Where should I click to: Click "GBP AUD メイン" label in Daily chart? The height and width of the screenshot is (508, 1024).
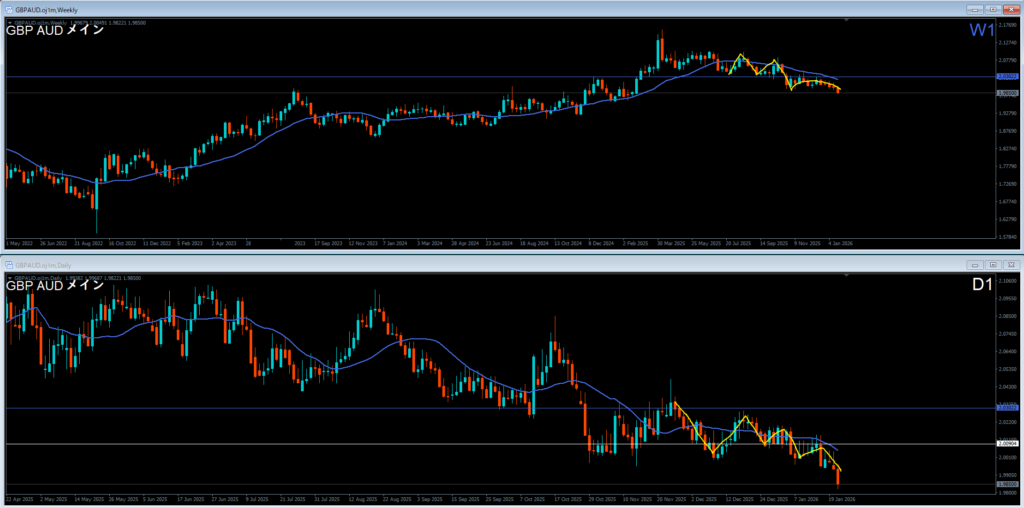click(55, 285)
